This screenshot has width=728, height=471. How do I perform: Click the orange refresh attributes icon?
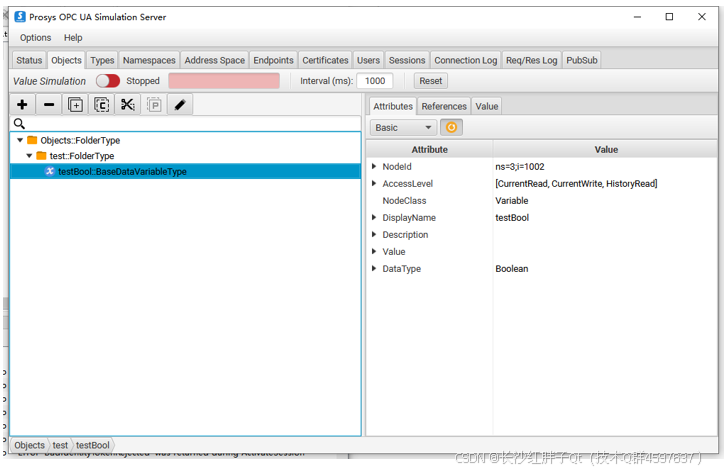tap(451, 127)
